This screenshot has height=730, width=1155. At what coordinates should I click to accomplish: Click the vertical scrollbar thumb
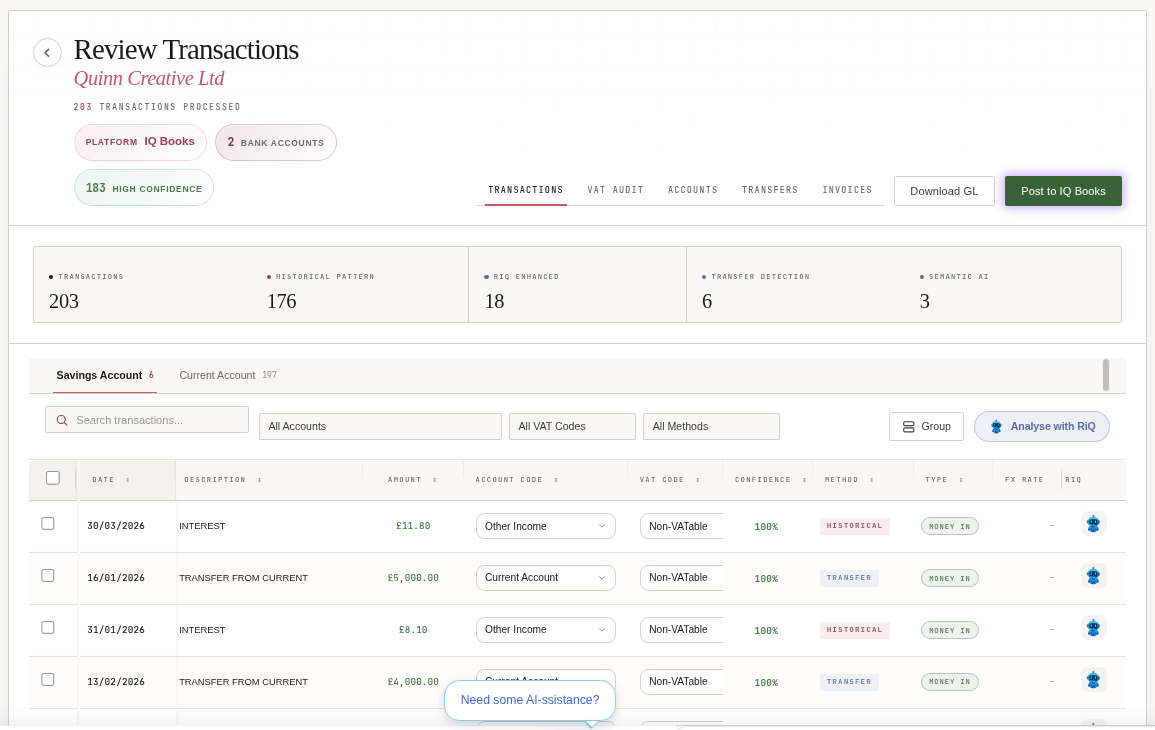1105,375
